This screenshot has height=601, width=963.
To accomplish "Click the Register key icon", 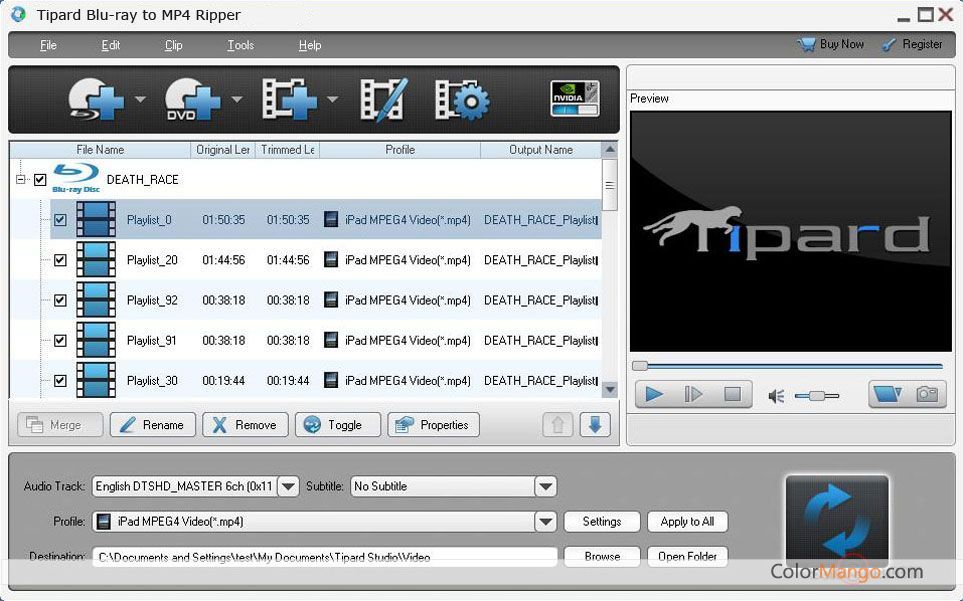I will pyautogui.click(x=889, y=44).
